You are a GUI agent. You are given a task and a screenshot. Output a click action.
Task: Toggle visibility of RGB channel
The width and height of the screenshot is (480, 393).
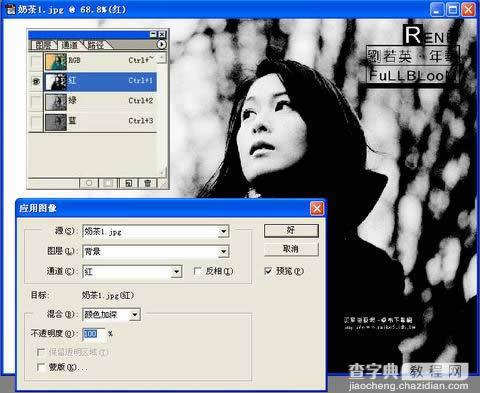(x=36, y=61)
